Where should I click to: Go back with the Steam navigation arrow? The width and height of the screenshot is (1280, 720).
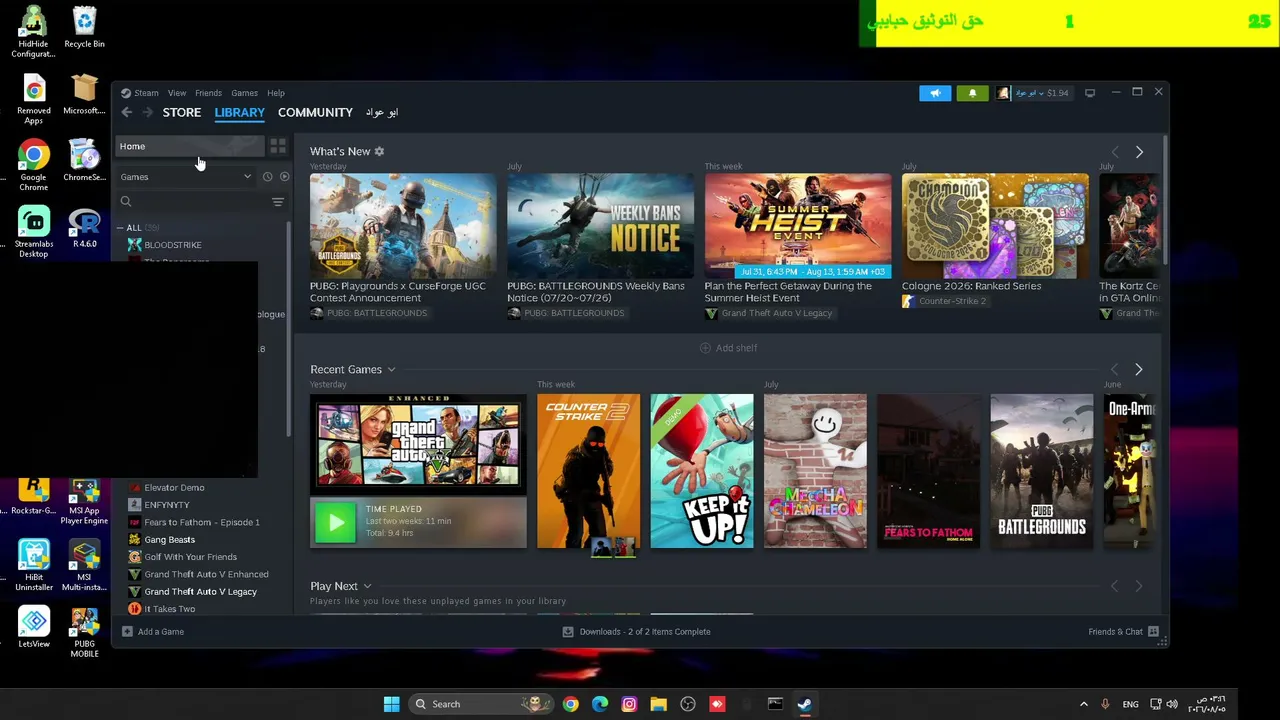click(127, 113)
